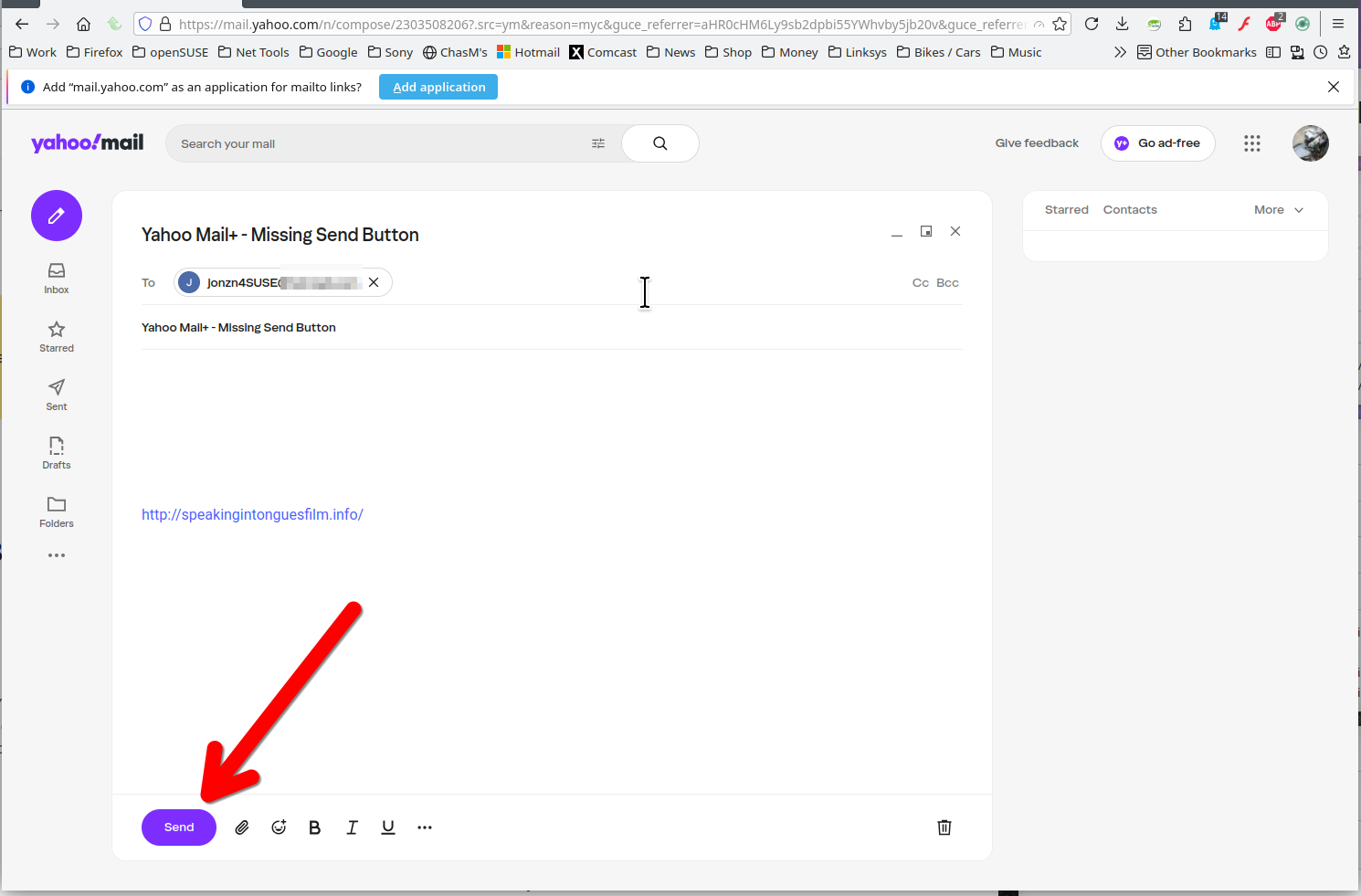Open the openSUSE bookmarks folder
1361x896 pixels.
[171, 52]
